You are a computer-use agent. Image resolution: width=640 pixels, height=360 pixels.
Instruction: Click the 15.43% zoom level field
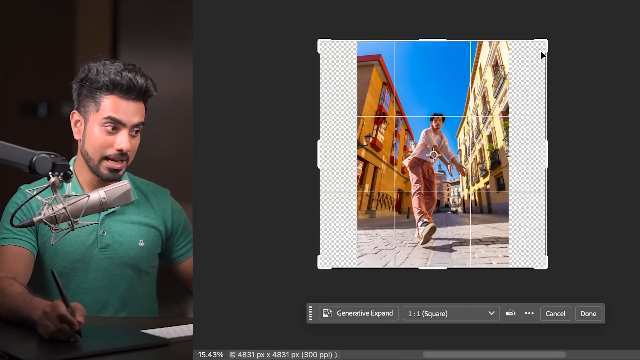click(x=211, y=355)
